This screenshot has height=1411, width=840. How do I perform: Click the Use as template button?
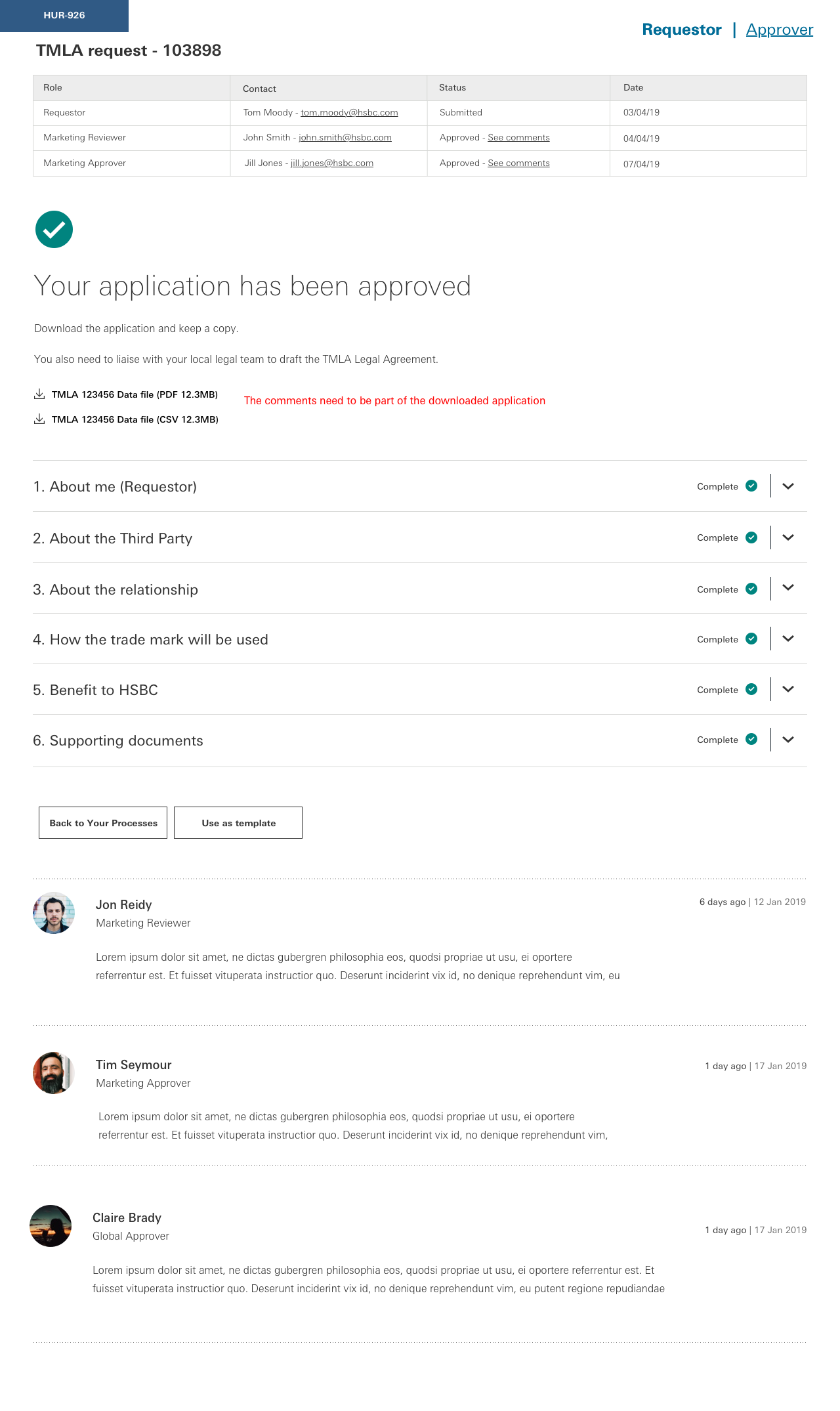pos(238,822)
